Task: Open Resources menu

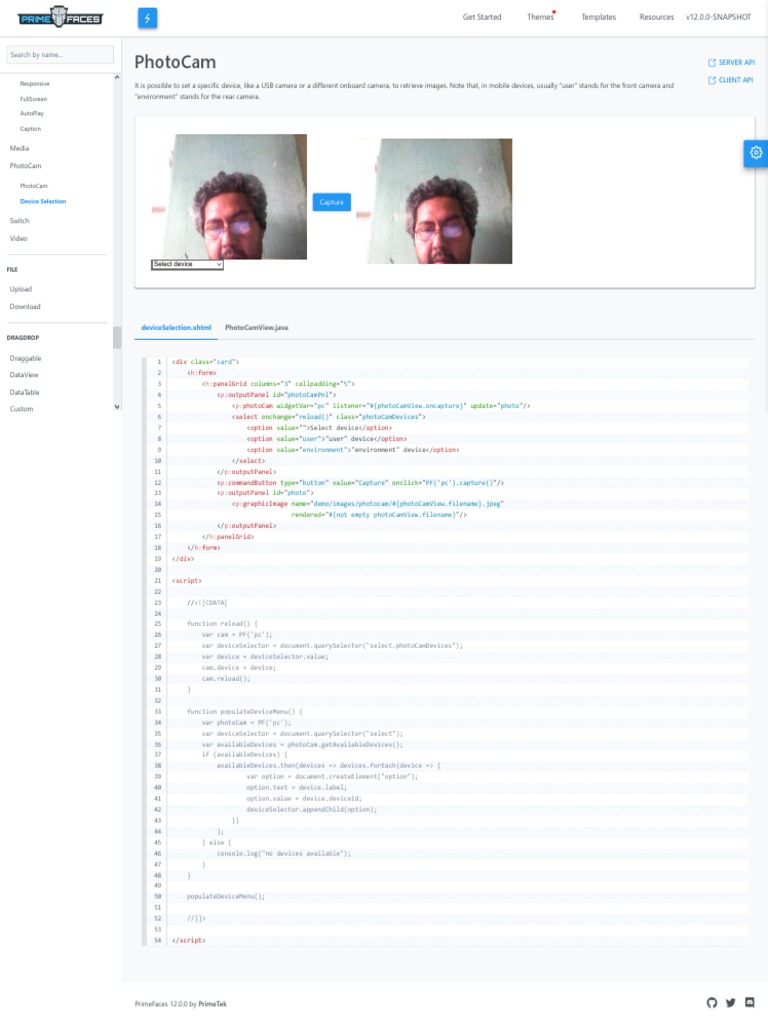Action: [656, 17]
